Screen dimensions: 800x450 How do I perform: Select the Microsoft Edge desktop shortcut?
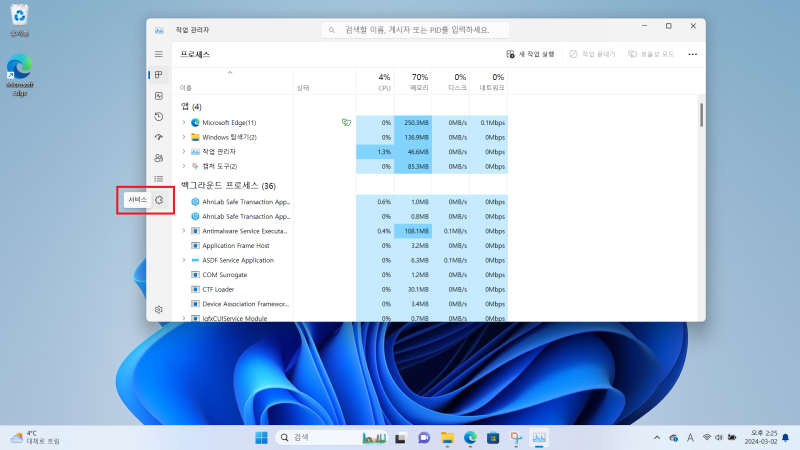[19, 75]
